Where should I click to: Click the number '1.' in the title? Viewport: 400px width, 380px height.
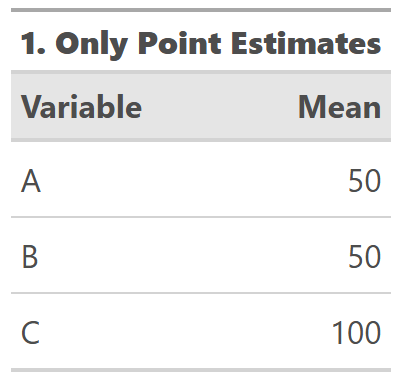pos(33,43)
